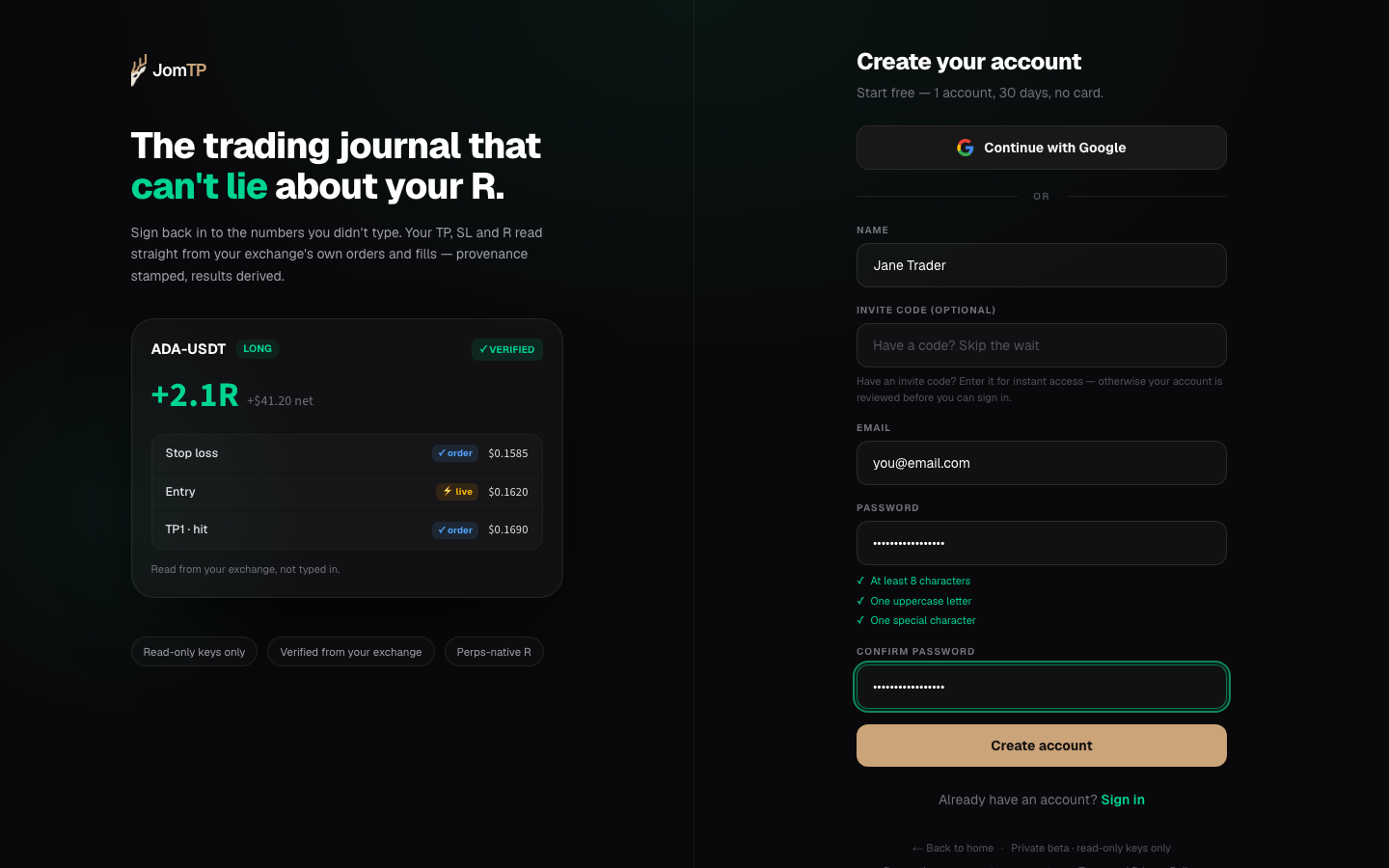This screenshot has width=1389, height=868.
Task: Click the live badge in Entry row
Action: [x=457, y=492]
